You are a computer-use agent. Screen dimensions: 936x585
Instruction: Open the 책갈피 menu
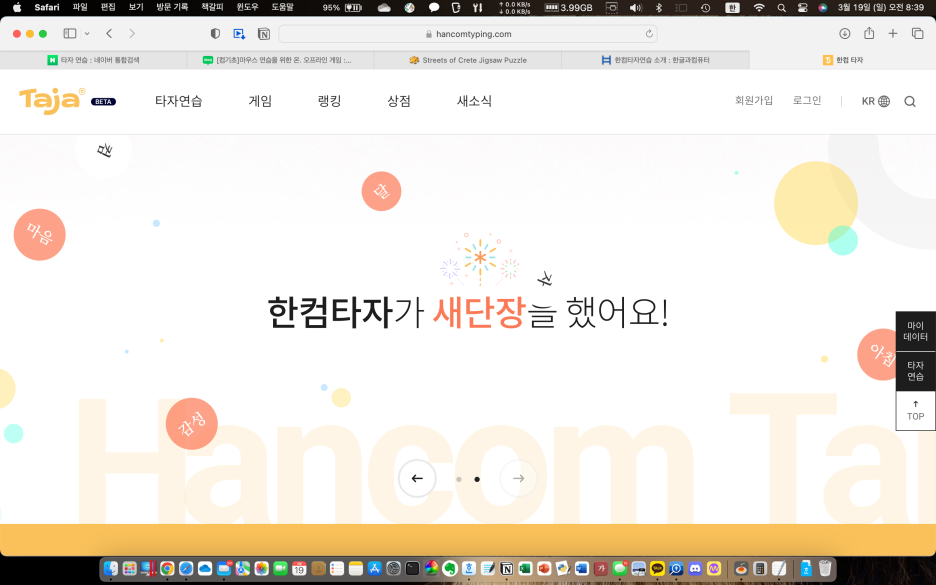pos(213,7)
